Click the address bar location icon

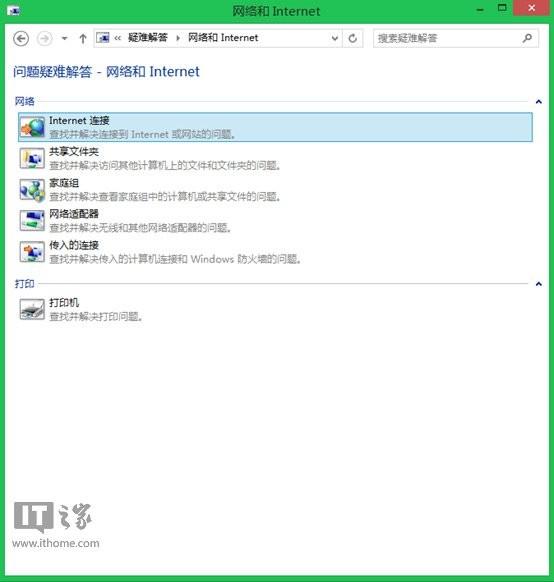point(103,38)
